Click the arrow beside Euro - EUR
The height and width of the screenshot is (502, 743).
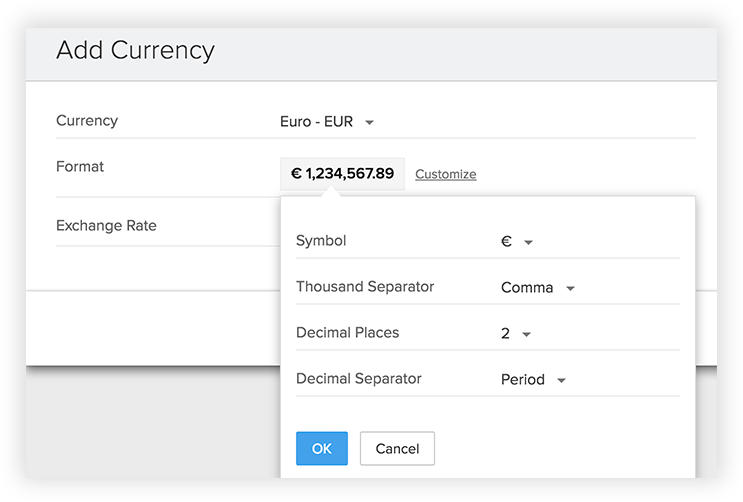tap(369, 123)
